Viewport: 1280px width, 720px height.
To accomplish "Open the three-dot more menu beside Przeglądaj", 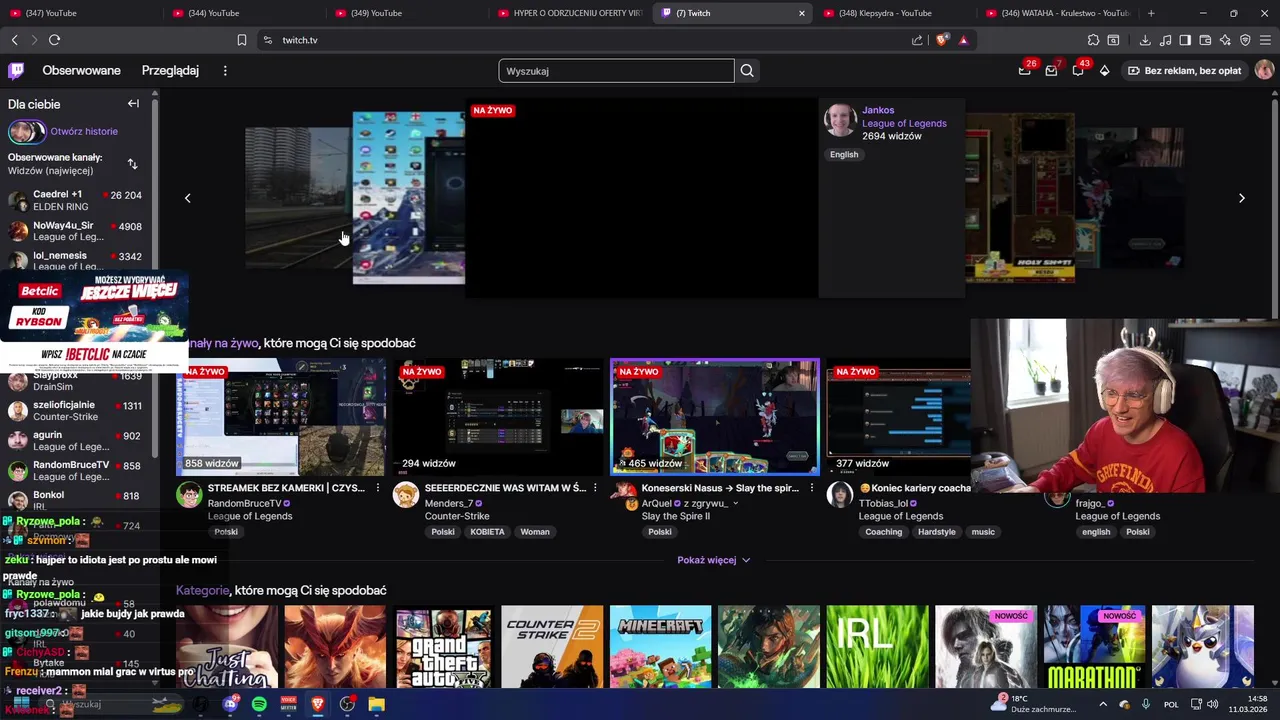I will (x=225, y=71).
